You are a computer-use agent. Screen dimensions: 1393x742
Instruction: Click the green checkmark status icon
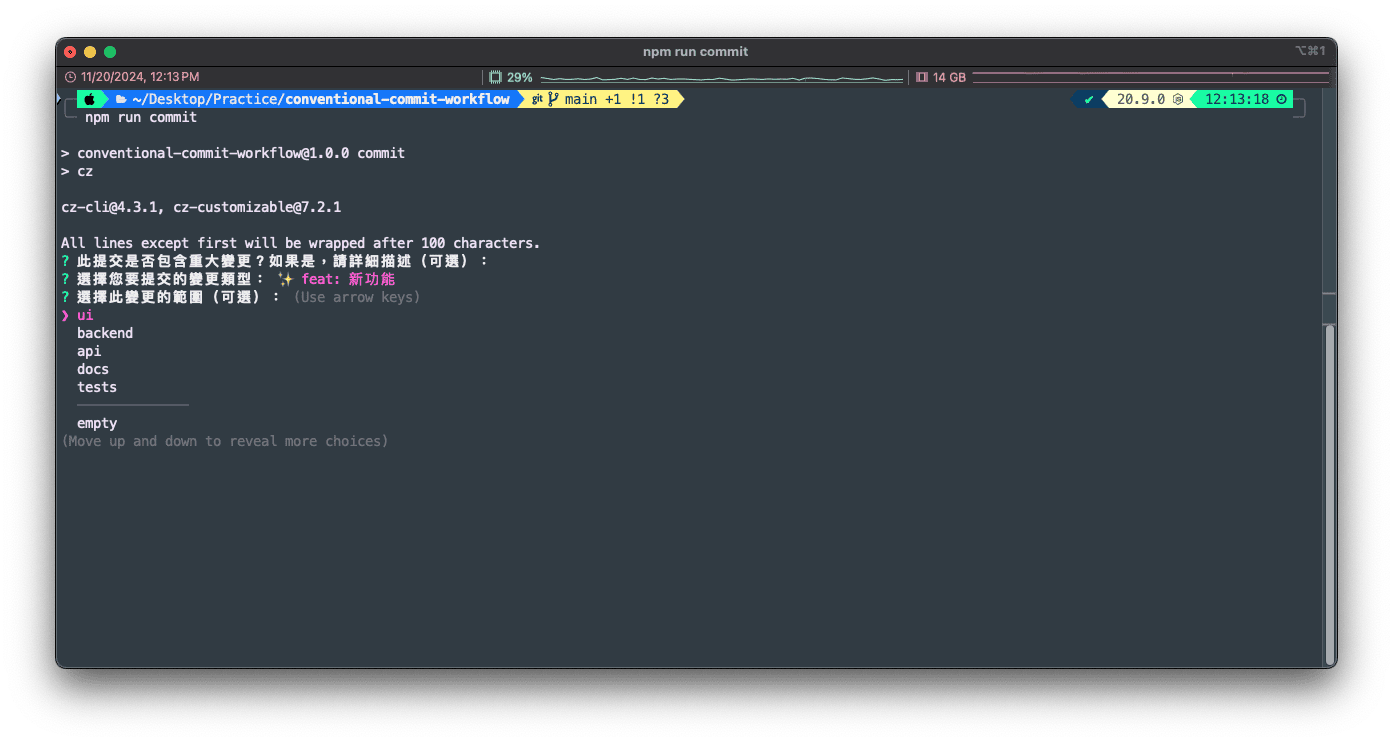pyautogui.click(x=1089, y=99)
